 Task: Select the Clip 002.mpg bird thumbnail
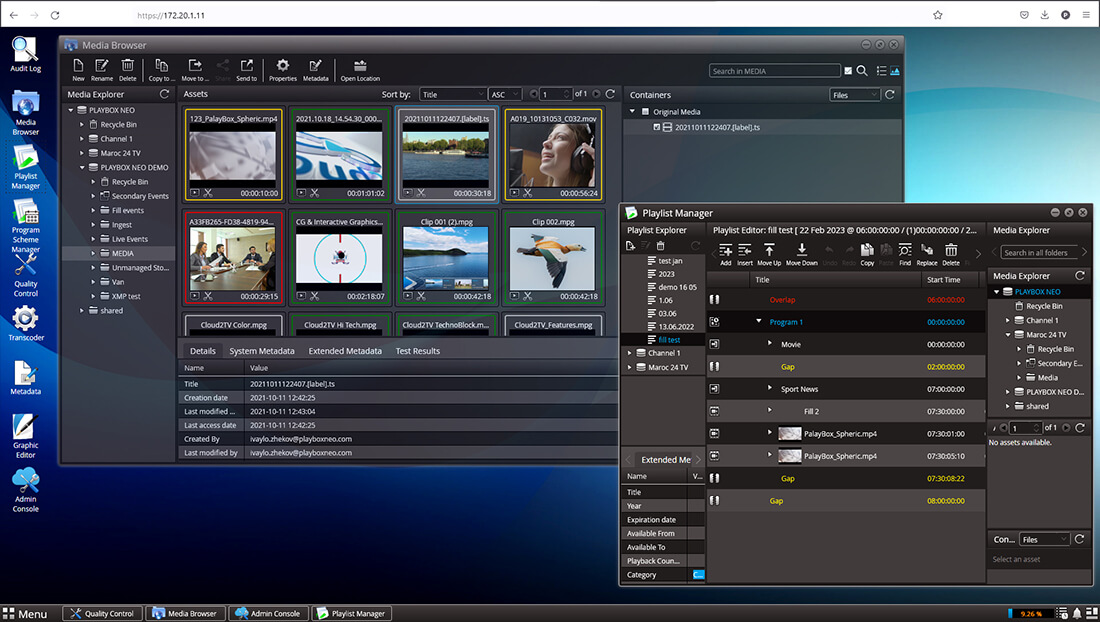pyautogui.click(x=554, y=259)
